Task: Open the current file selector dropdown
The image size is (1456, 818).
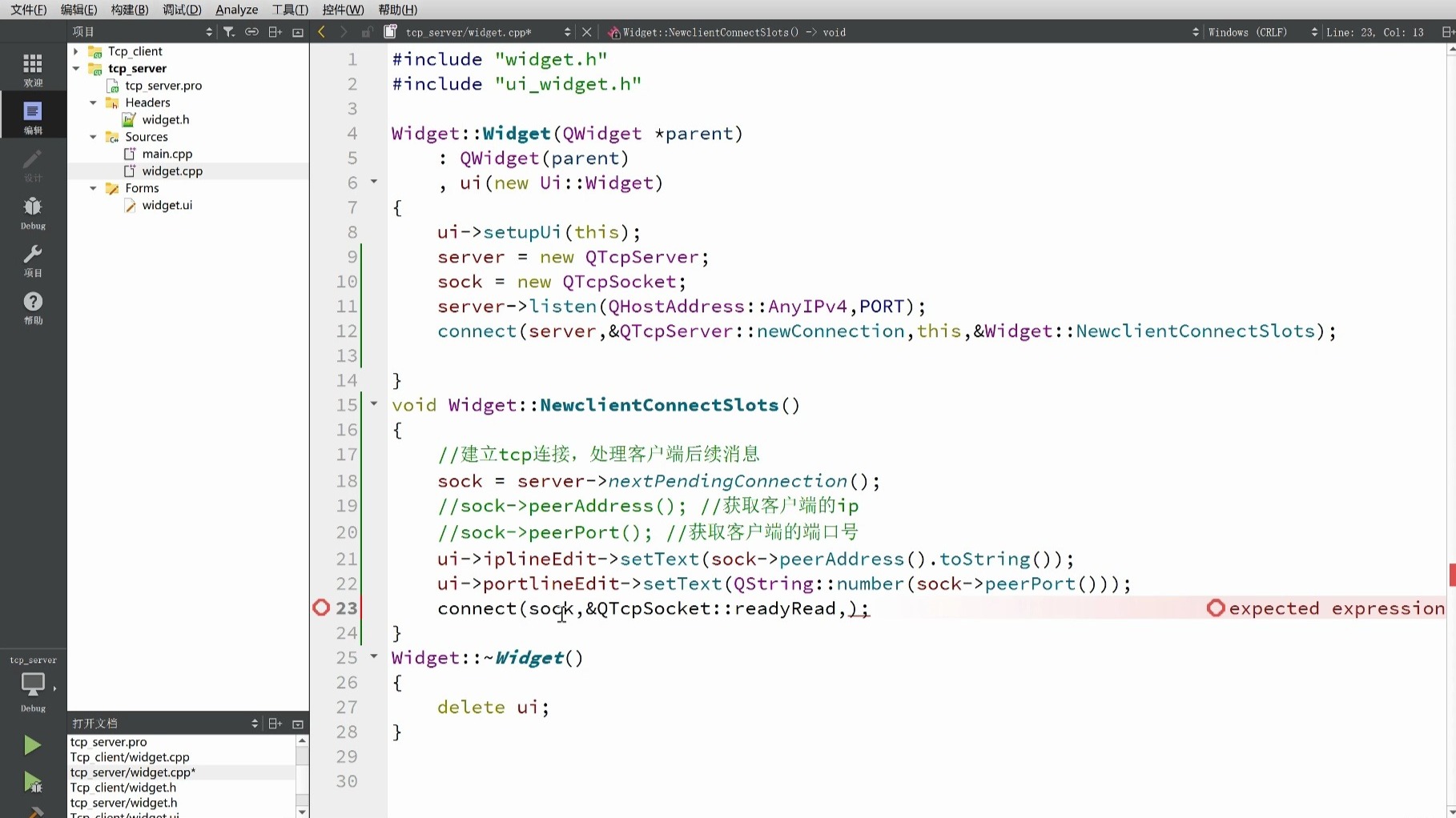Action: (488, 32)
